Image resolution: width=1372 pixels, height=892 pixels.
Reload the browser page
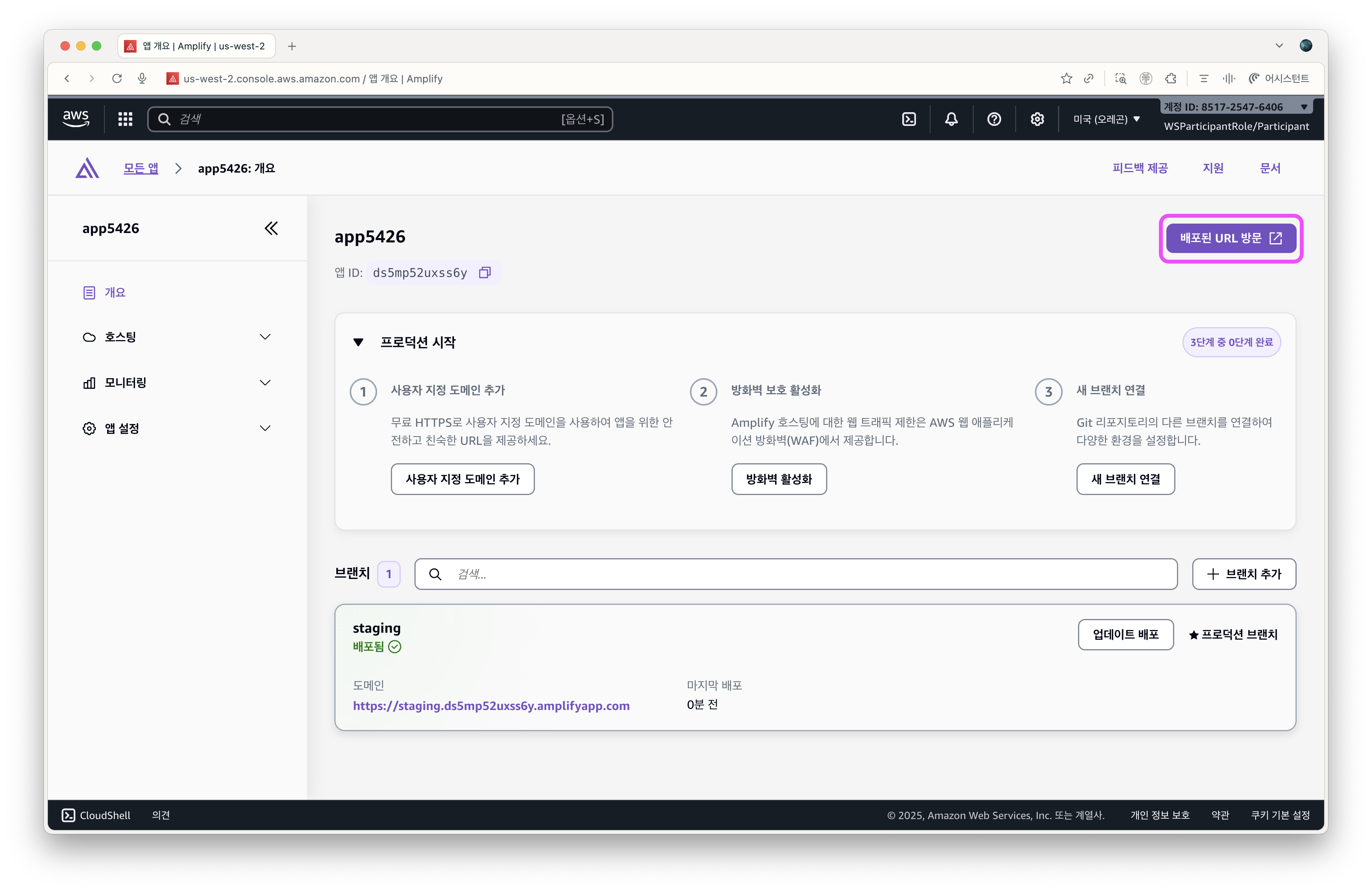click(117, 78)
